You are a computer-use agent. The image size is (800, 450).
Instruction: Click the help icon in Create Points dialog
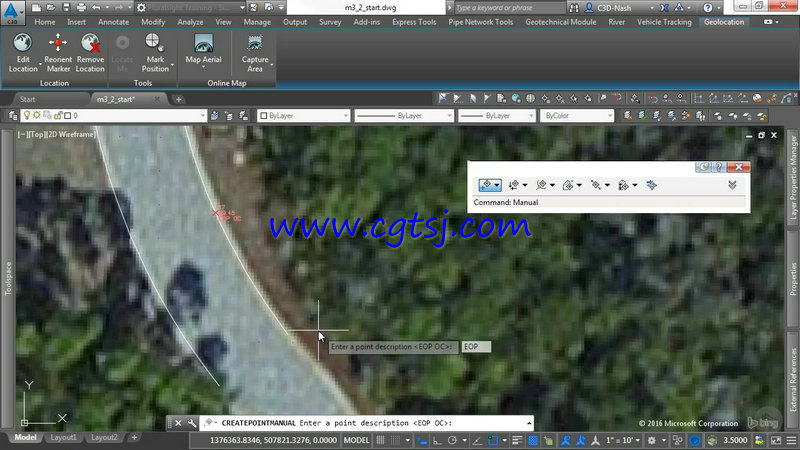pyautogui.click(x=719, y=167)
